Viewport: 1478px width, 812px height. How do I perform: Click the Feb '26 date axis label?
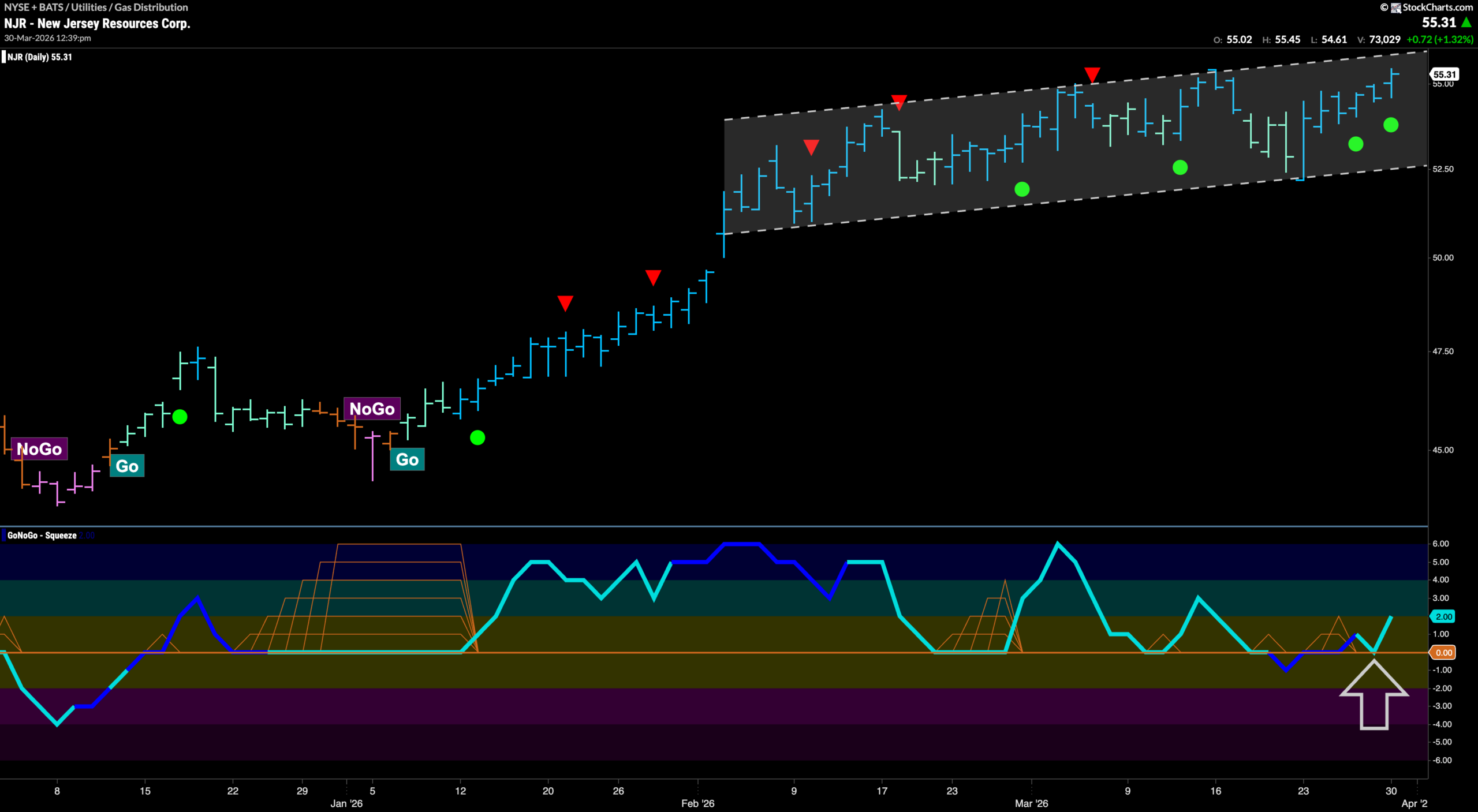pos(697,803)
